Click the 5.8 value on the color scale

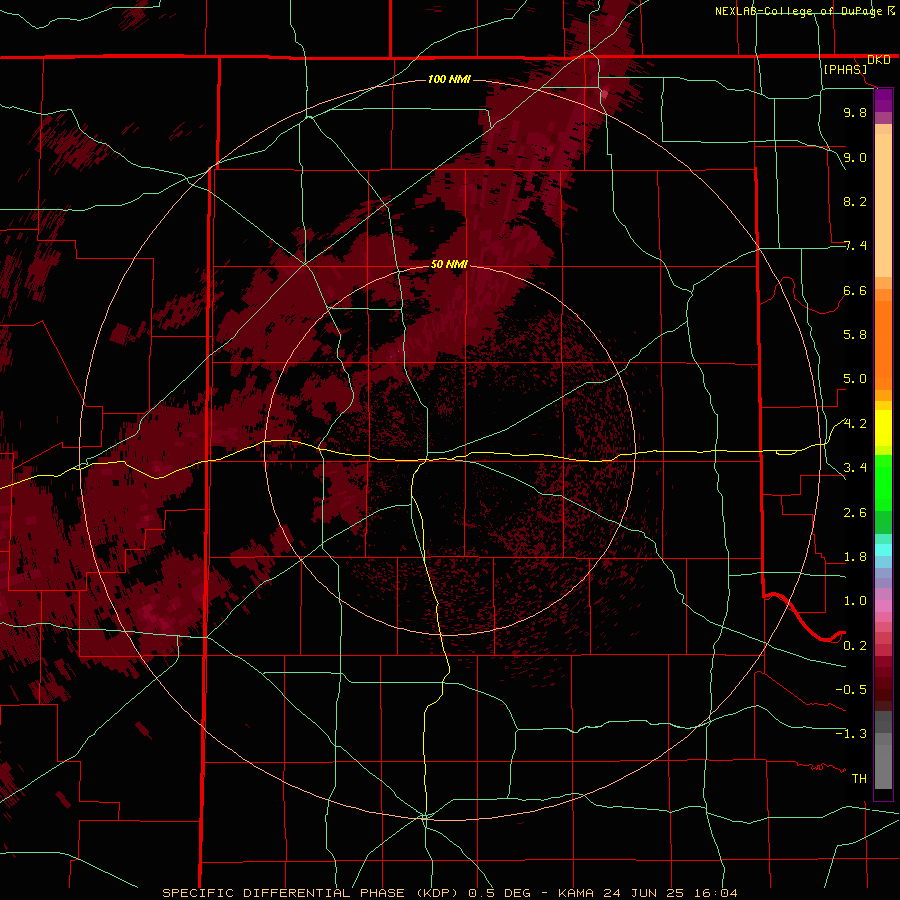pos(855,335)
